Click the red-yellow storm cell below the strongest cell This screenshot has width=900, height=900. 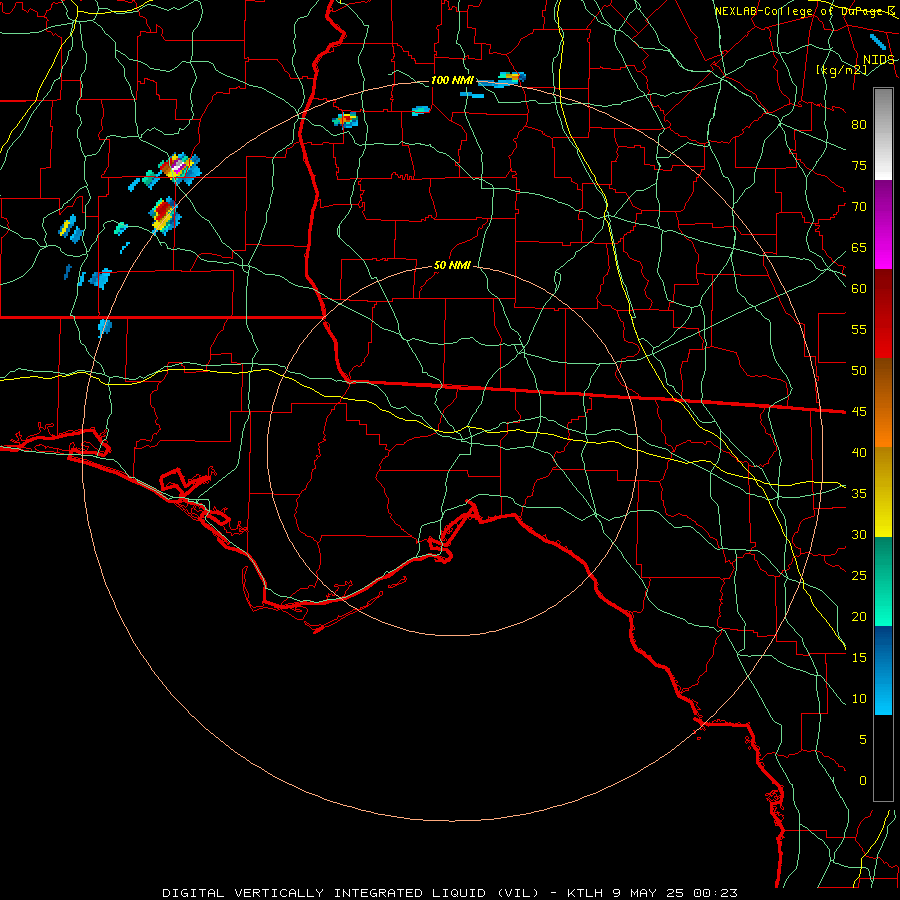pos(164,215)
